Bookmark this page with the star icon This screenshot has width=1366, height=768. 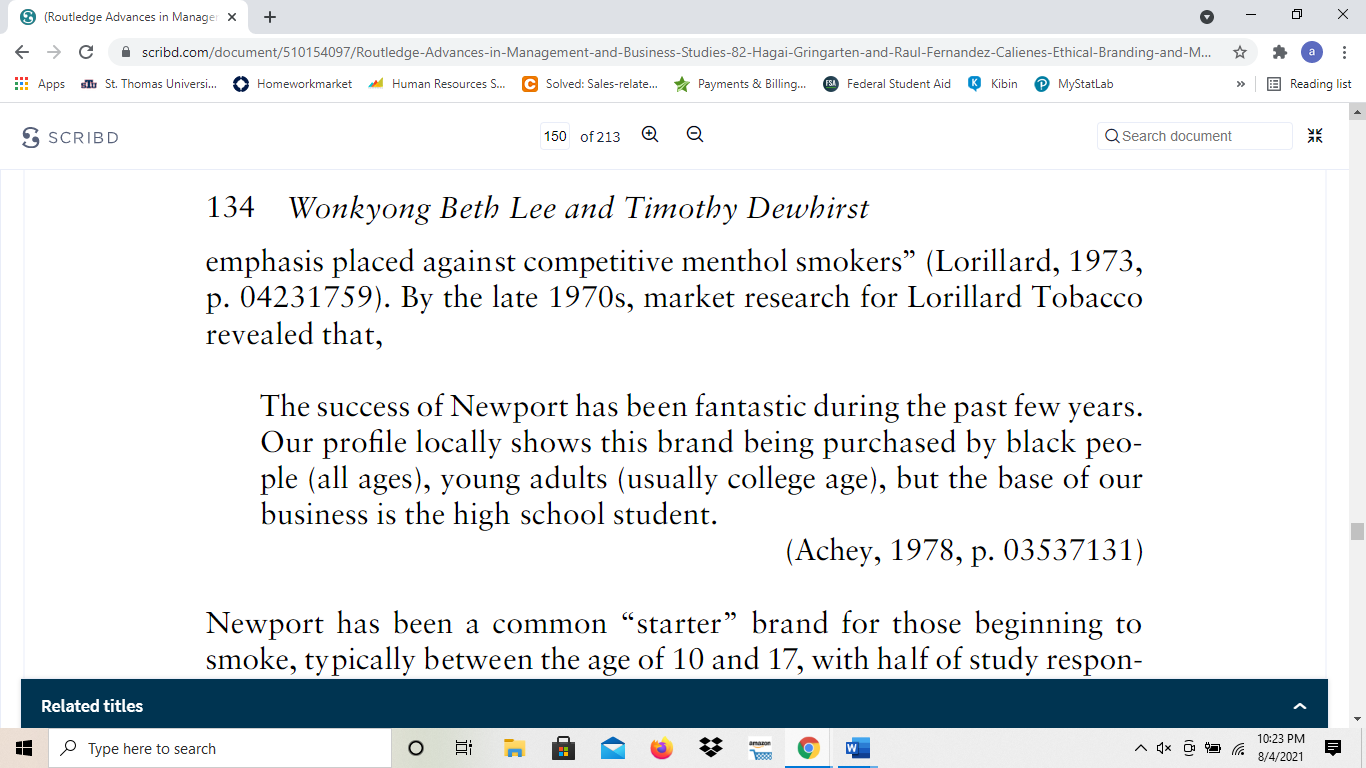[x=1240, y=52]
